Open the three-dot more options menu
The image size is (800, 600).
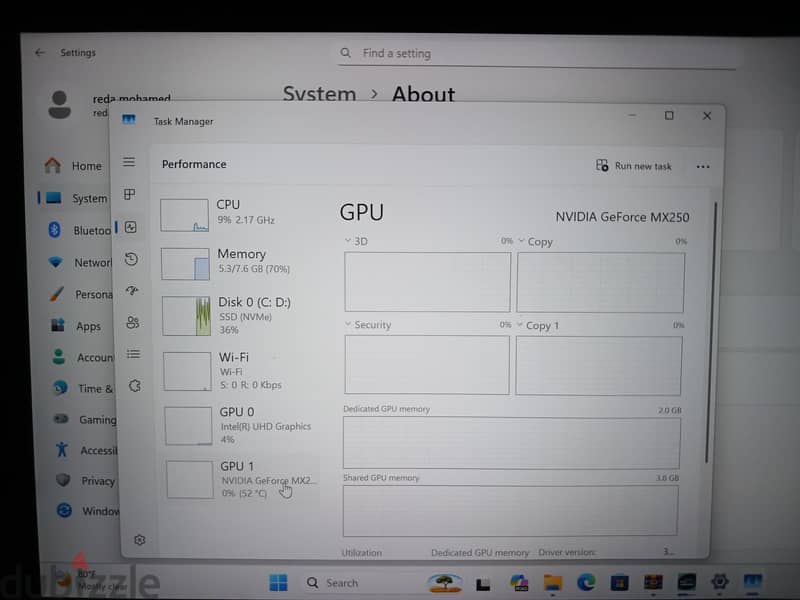tap(703, 167)
